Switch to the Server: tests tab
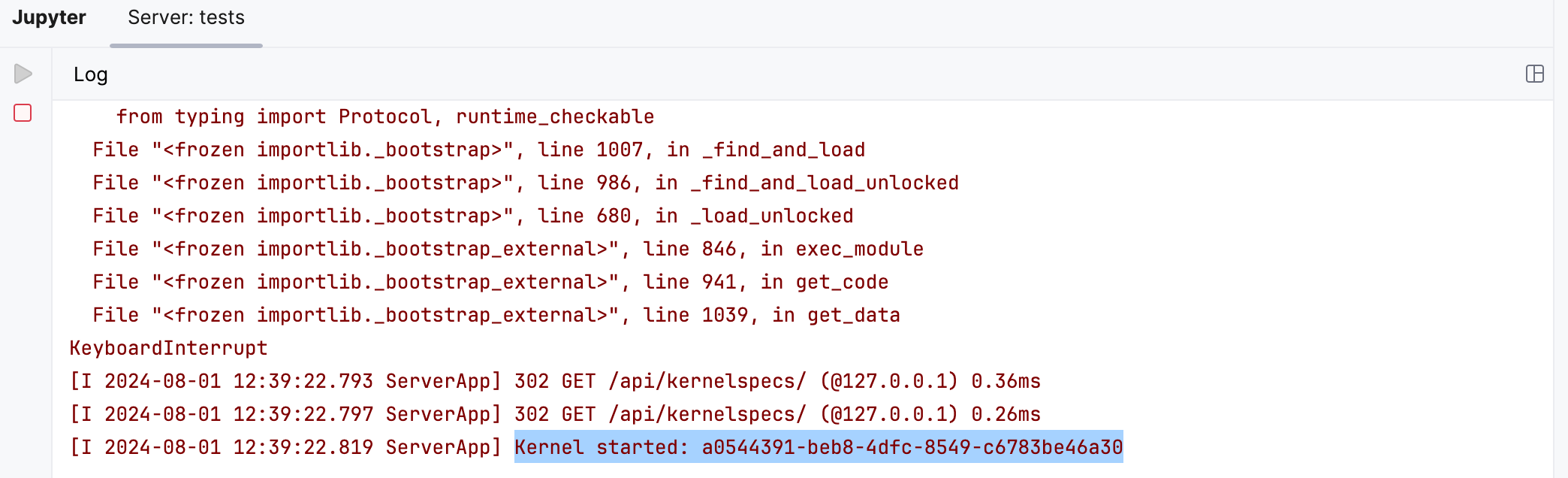The height and width of the screenshot is (478, 1568). [185, 18]
